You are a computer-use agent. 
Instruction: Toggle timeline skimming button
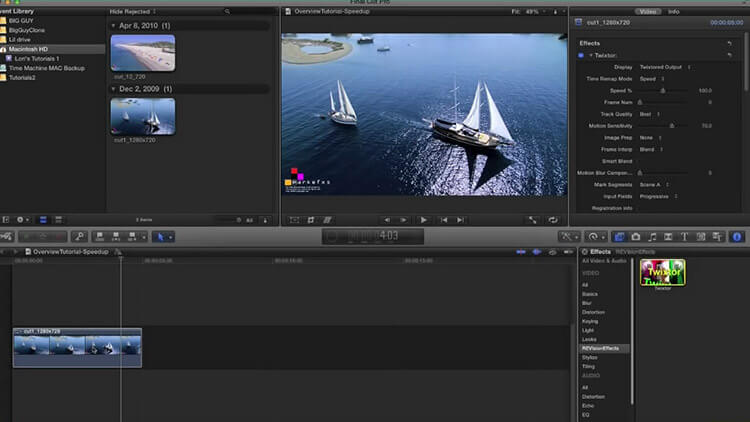coord(521,252)
